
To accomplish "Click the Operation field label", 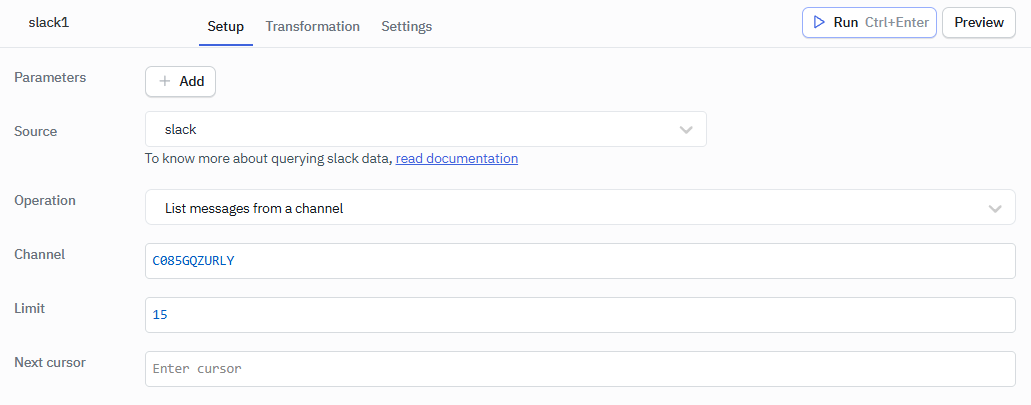I will tap(45, 200).
